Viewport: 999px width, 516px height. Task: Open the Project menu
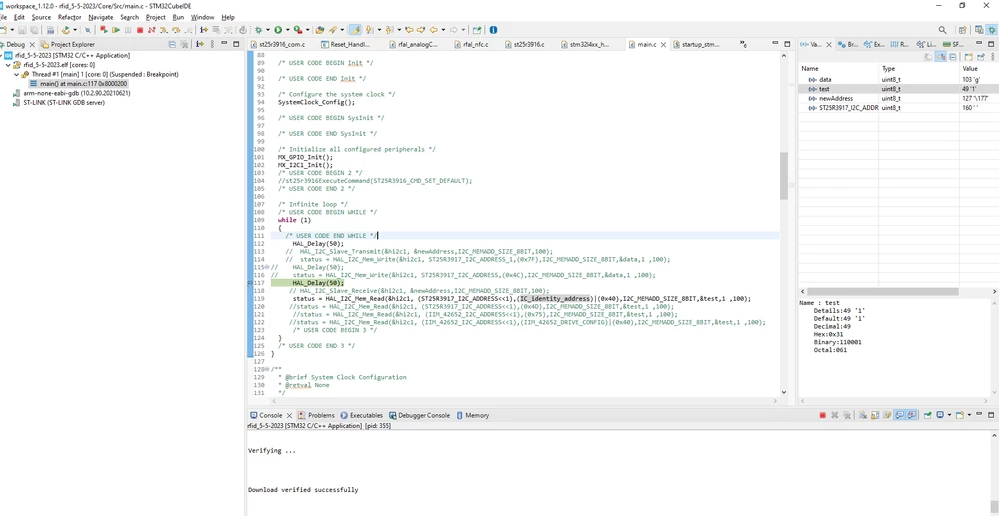[x=155, y=17]
